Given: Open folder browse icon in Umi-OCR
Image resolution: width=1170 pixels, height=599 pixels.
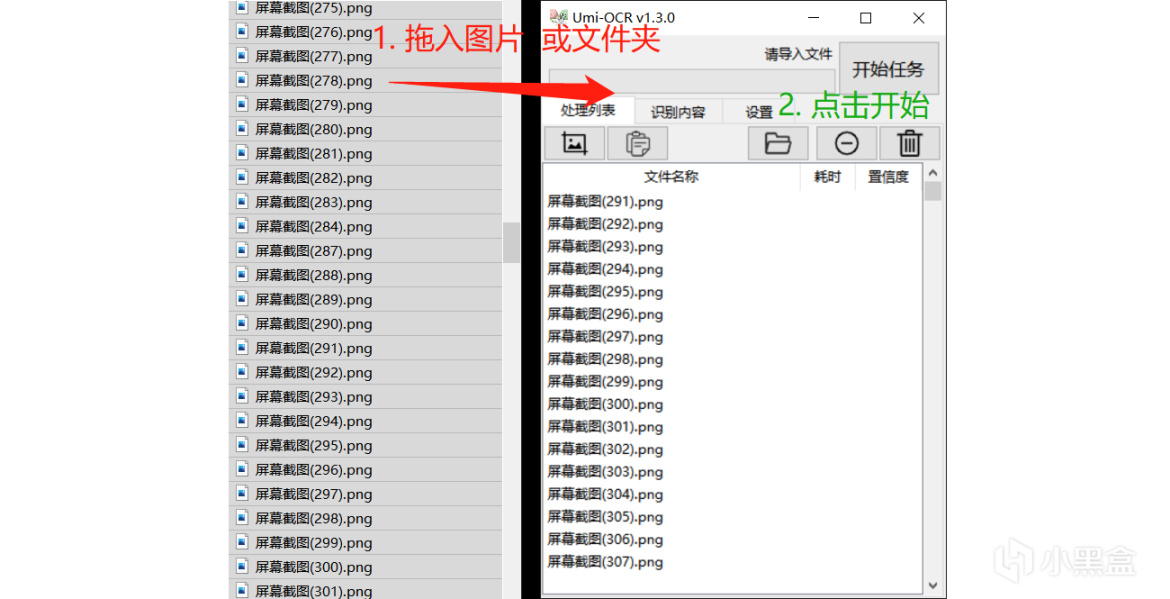Looking at the screenshot, I should [778, 143].
